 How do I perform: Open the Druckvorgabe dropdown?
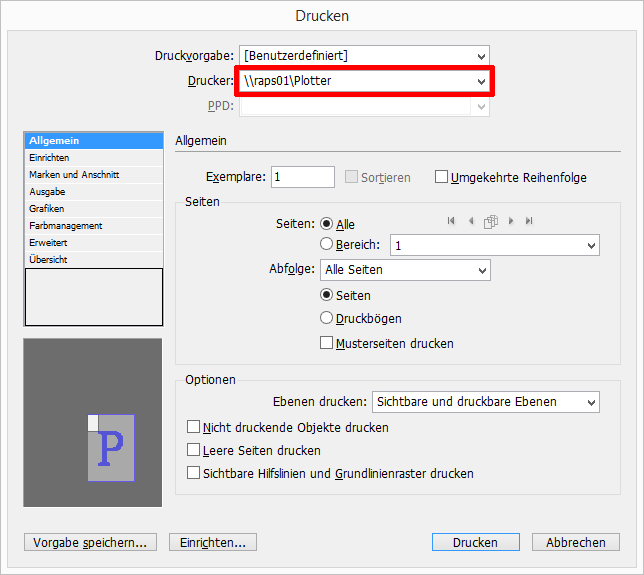pos(364,56)
